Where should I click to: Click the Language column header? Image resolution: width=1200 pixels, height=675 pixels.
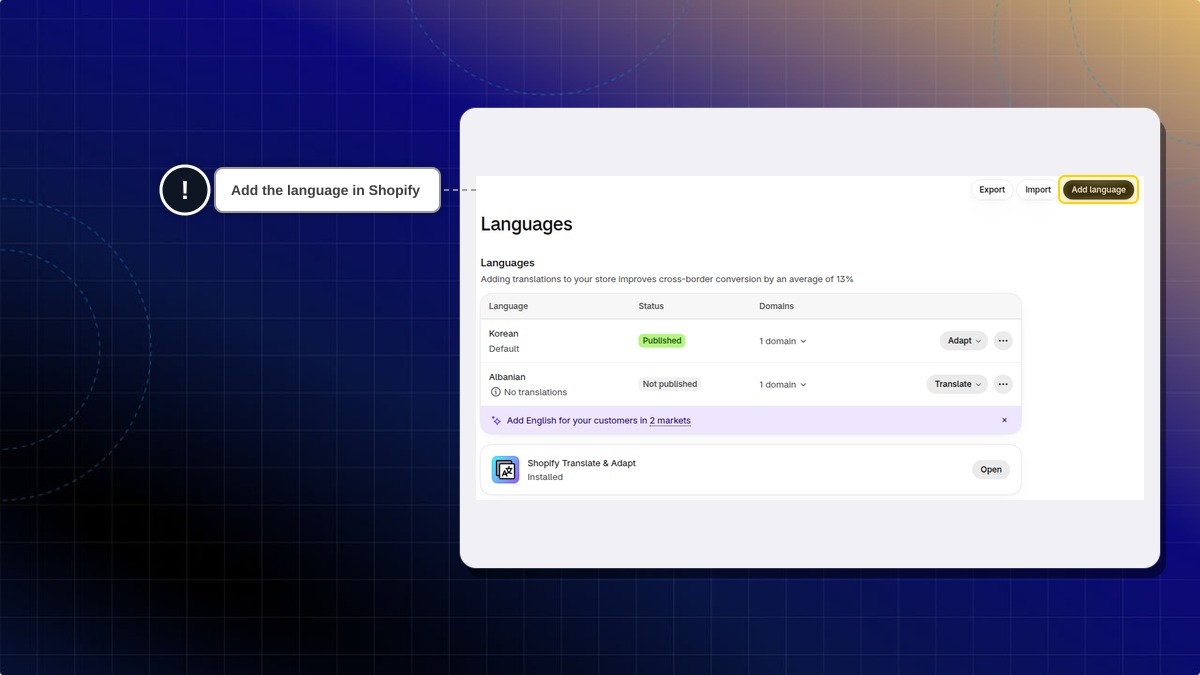coord(508,306)
